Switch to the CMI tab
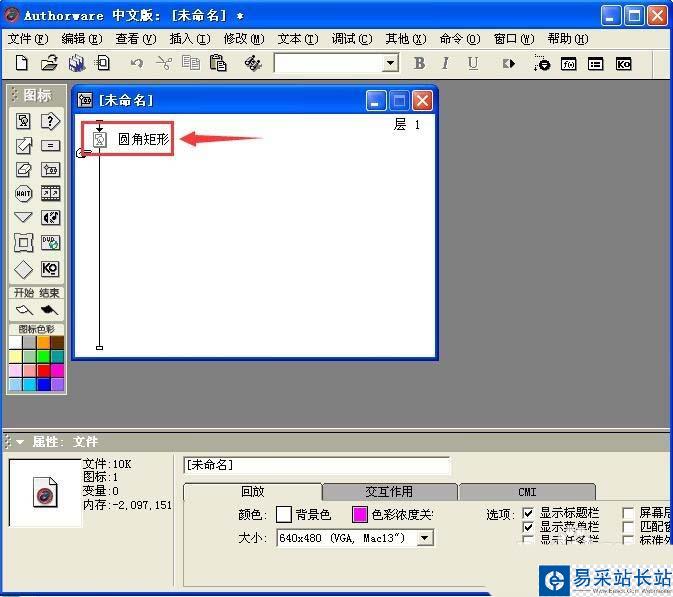Viewport: 673px width, 597px height. 527,492
